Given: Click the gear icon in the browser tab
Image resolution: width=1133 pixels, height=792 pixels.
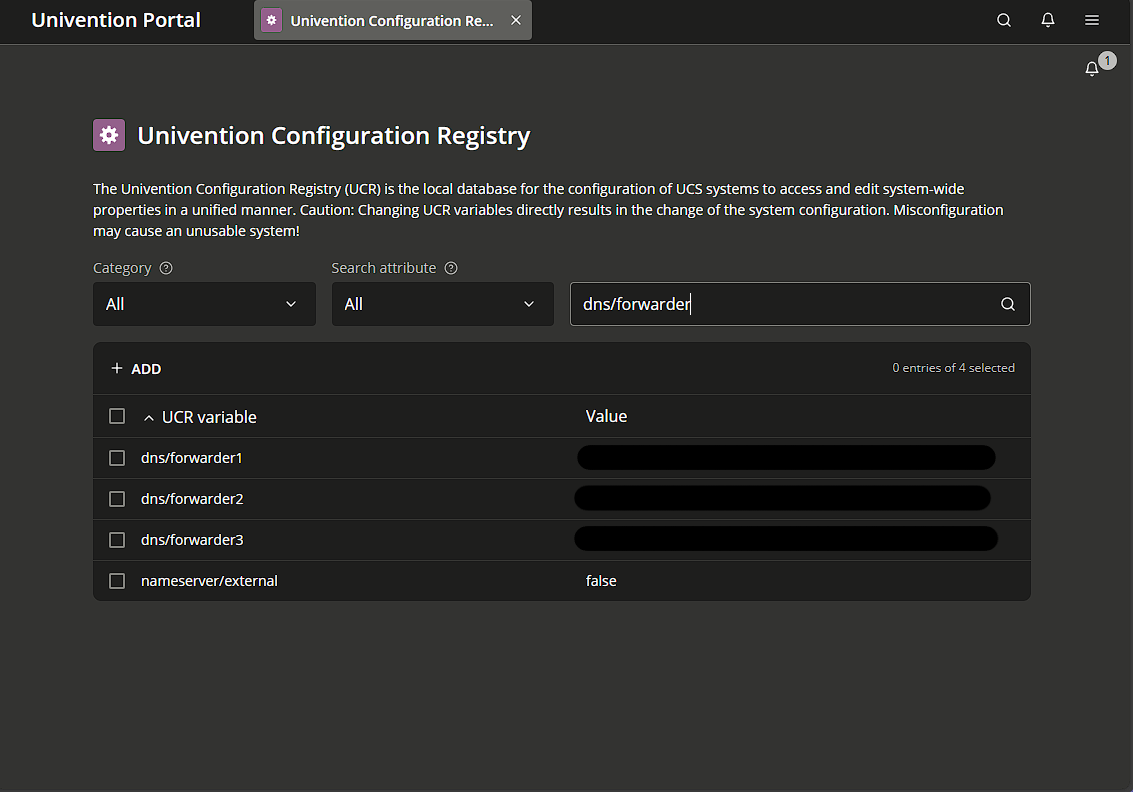Looking at the screenshot, I should tap(271, 20).
